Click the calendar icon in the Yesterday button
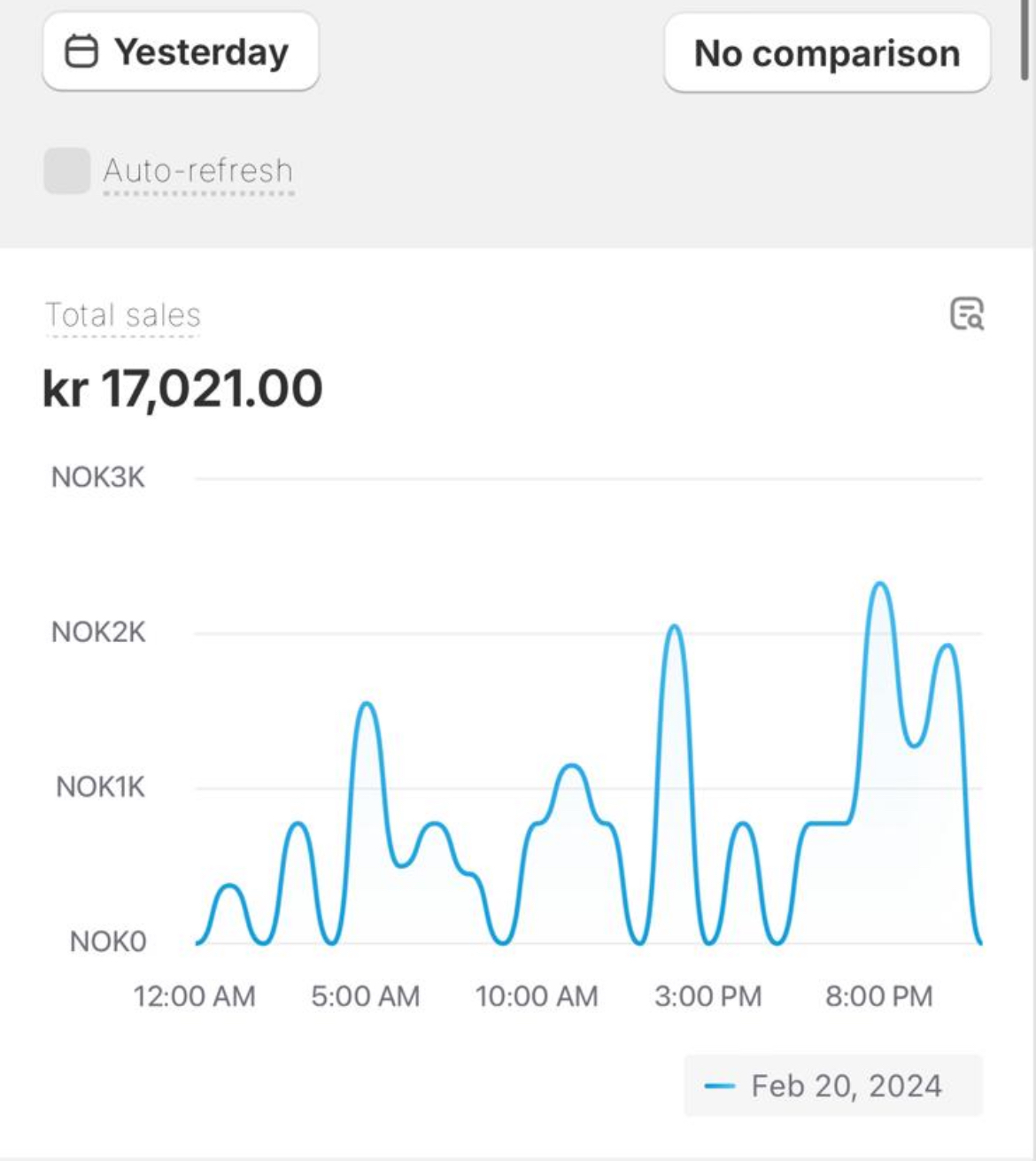The image size is (1036, 1161). pyautogui.click(x=81, y=51)
